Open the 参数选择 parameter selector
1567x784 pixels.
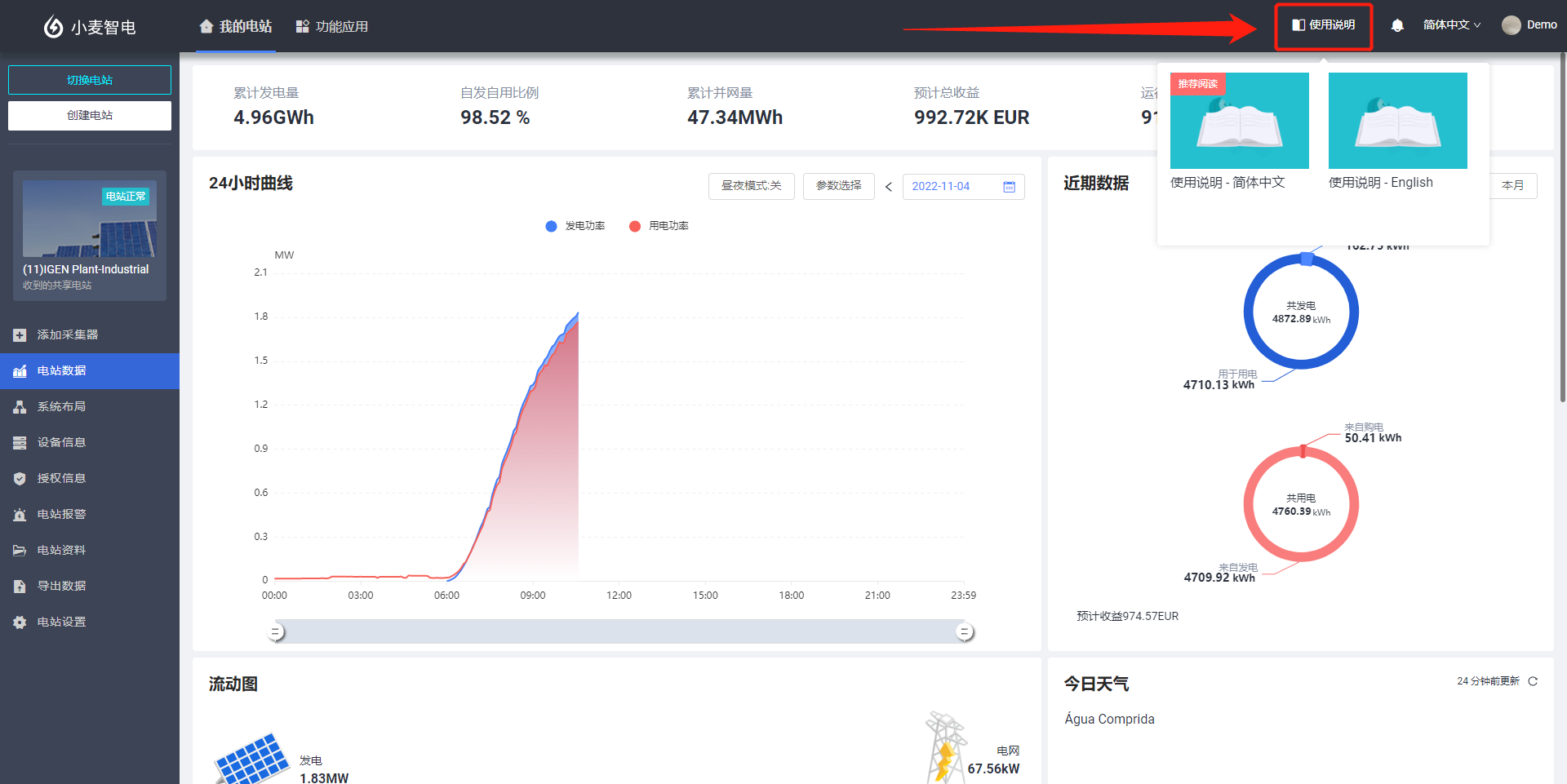tap(838, 186)
